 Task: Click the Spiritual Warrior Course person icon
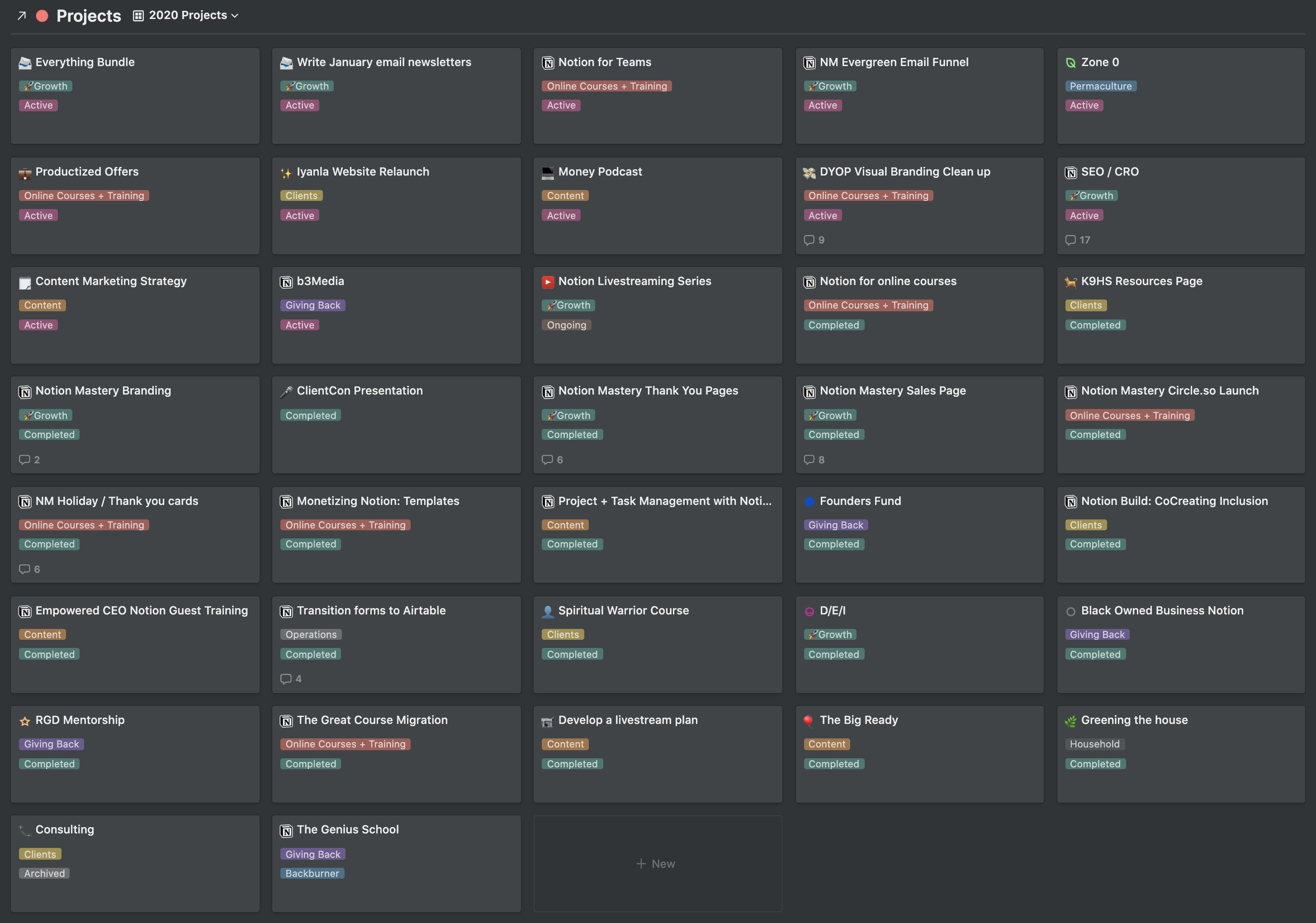coord(548,611)
